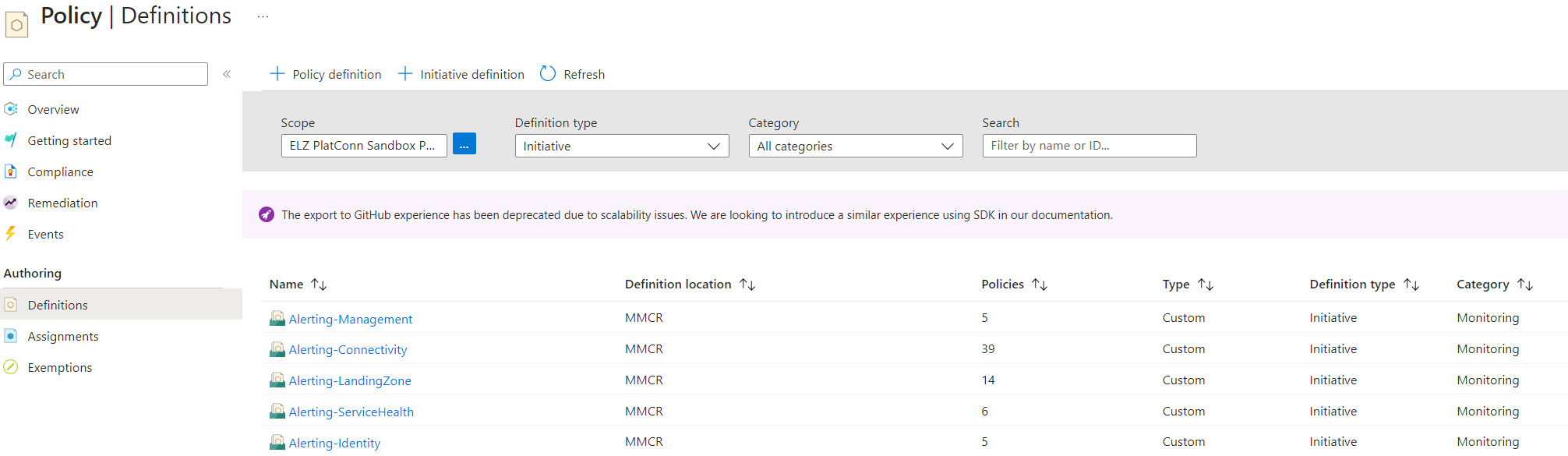Click the Refresh icon in toolbar
Viewport: 1568px width, 456px height.
click(548, 73)
